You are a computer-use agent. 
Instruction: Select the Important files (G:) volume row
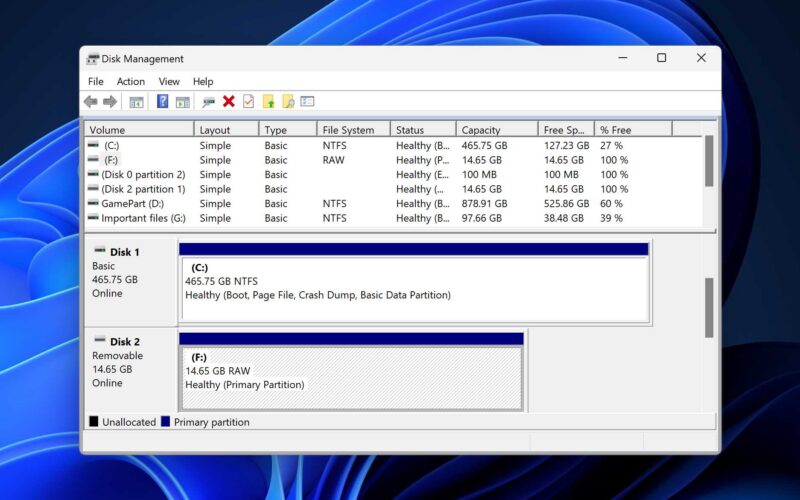(x=393, y=218)
